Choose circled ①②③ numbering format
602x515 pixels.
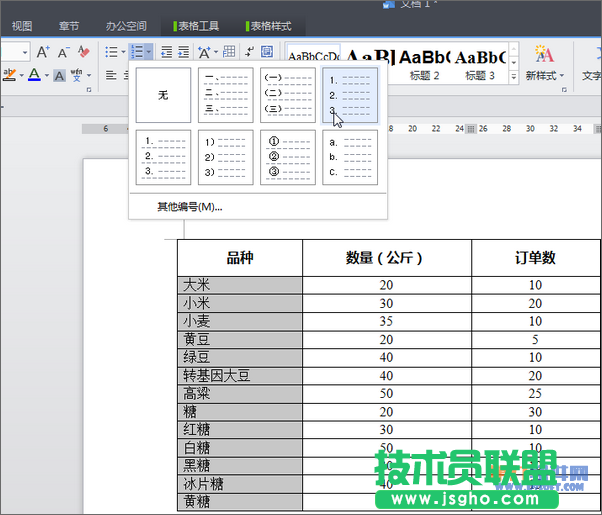(x=288, y=157)
